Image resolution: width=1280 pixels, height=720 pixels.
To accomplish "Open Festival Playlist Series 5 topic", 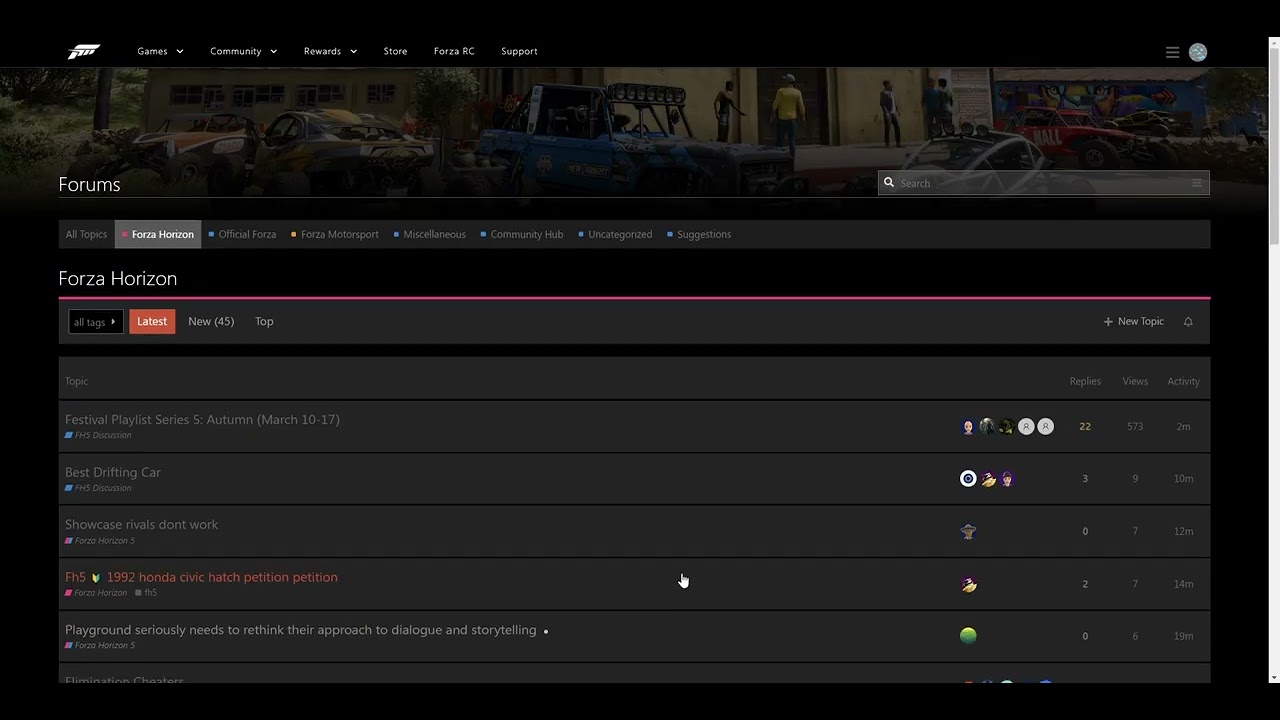I will click(202, 420).
